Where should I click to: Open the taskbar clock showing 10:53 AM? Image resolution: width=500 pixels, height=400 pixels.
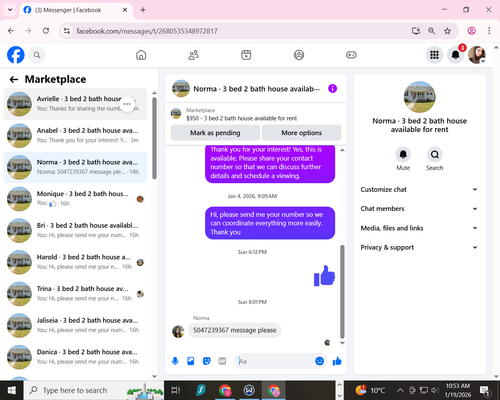pyautogui.click(x=458, y=390)
